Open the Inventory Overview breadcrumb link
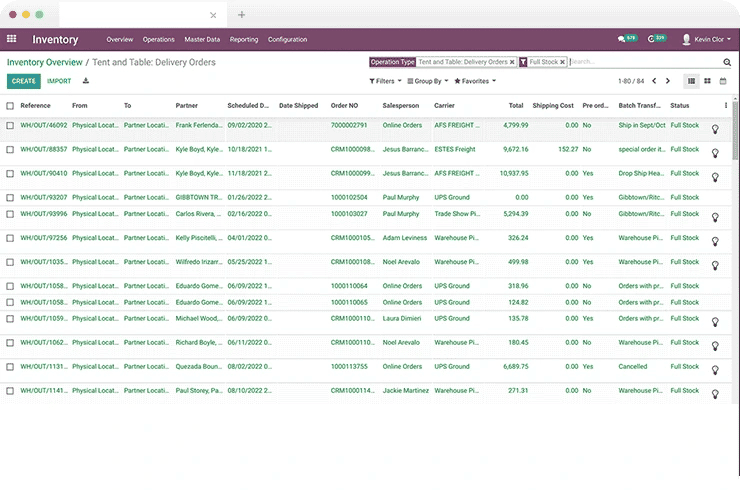The height and width of the screenshot is (490, 740). [44, 62]
